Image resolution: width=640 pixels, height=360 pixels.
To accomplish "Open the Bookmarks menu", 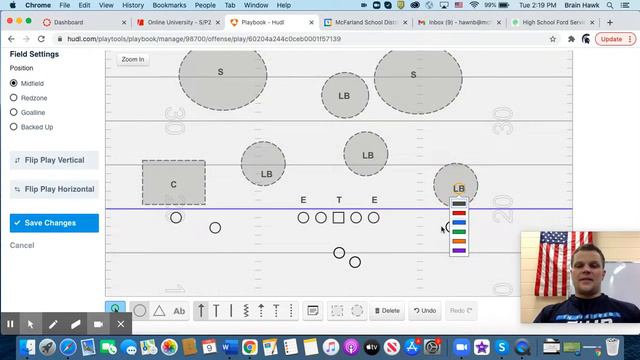I will click(x=169, y=5).
